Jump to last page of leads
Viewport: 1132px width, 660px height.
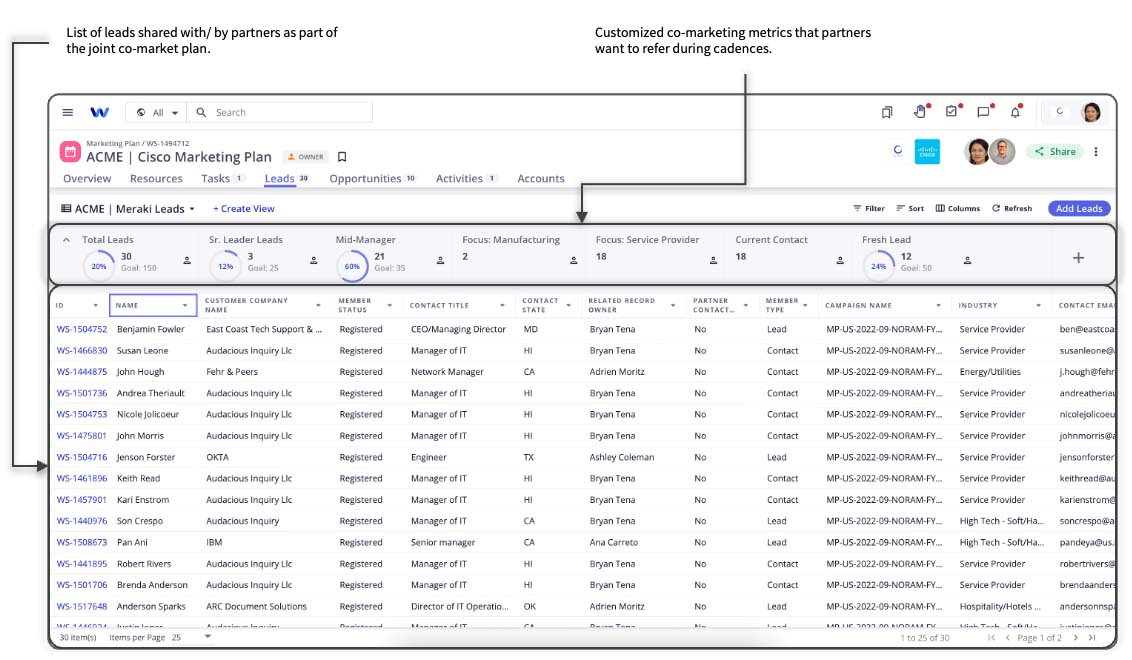tap(1092, 638)
